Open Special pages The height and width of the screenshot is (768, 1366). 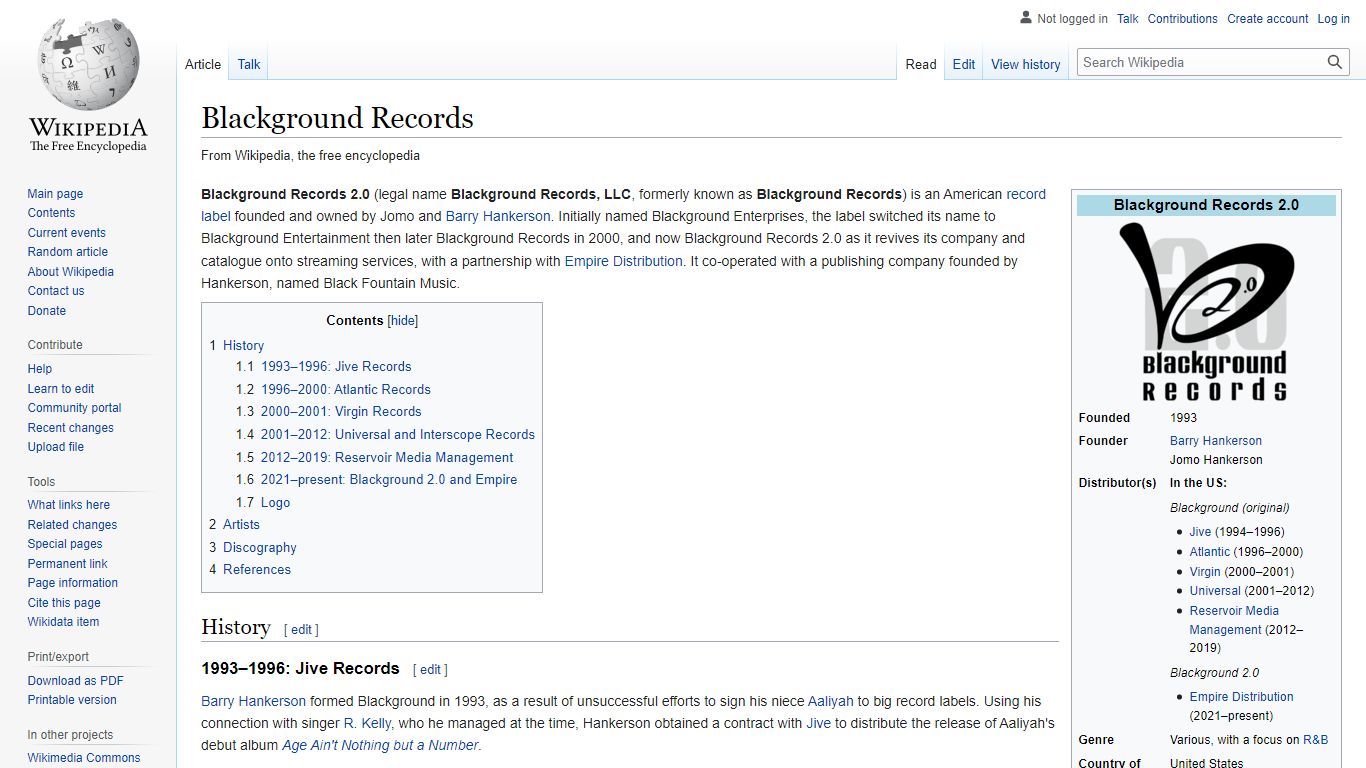(x=65, y=544)
